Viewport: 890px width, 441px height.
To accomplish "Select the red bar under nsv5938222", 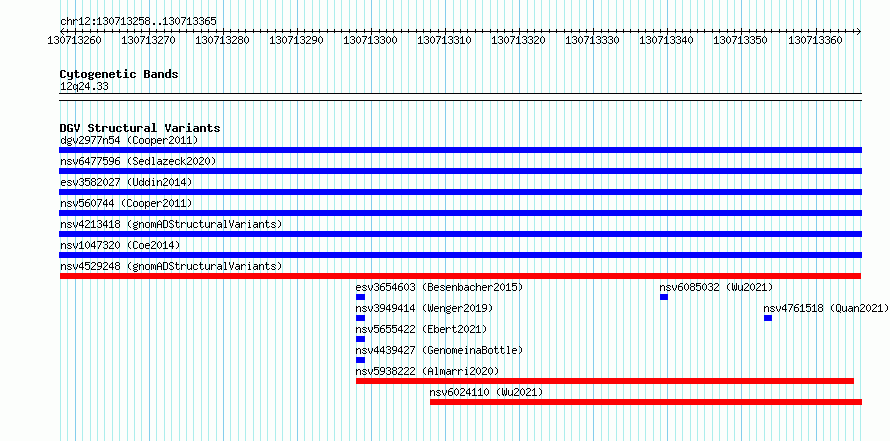I will tap(605, 381).
